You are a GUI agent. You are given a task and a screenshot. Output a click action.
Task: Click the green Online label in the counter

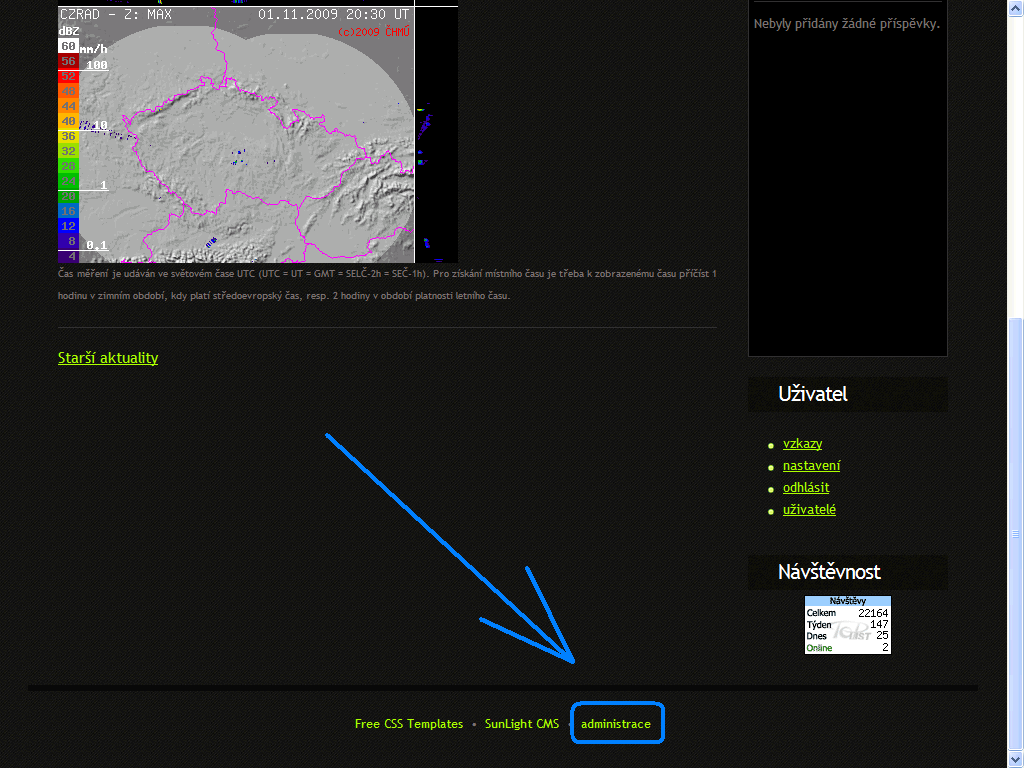pyautogui.click(x=819, y=648)
